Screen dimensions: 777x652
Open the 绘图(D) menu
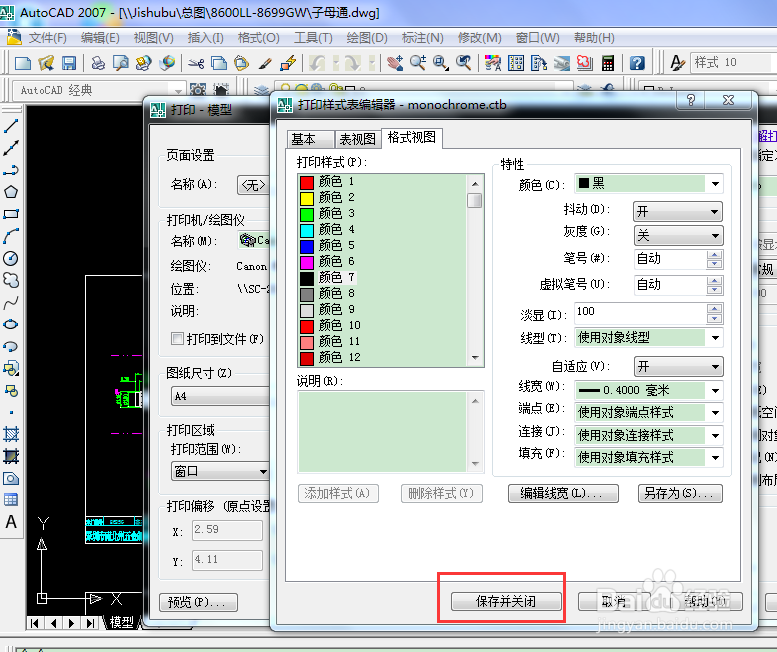[x=367, y=38]
